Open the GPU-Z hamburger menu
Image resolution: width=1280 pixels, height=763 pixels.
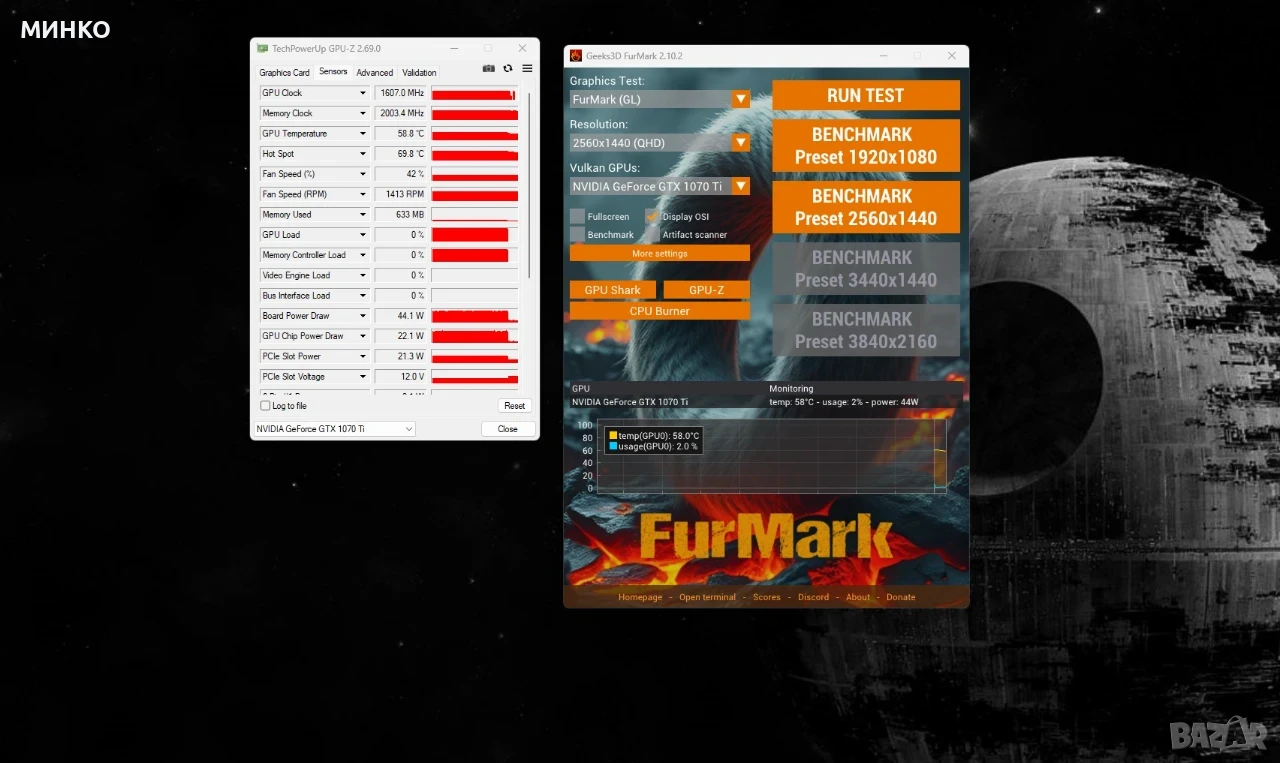(527, 69)
